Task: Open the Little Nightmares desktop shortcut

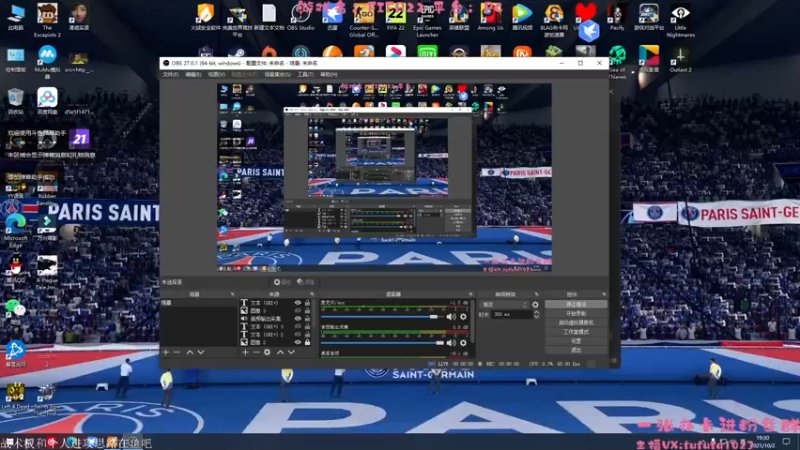Action: [x=681, y=20]
